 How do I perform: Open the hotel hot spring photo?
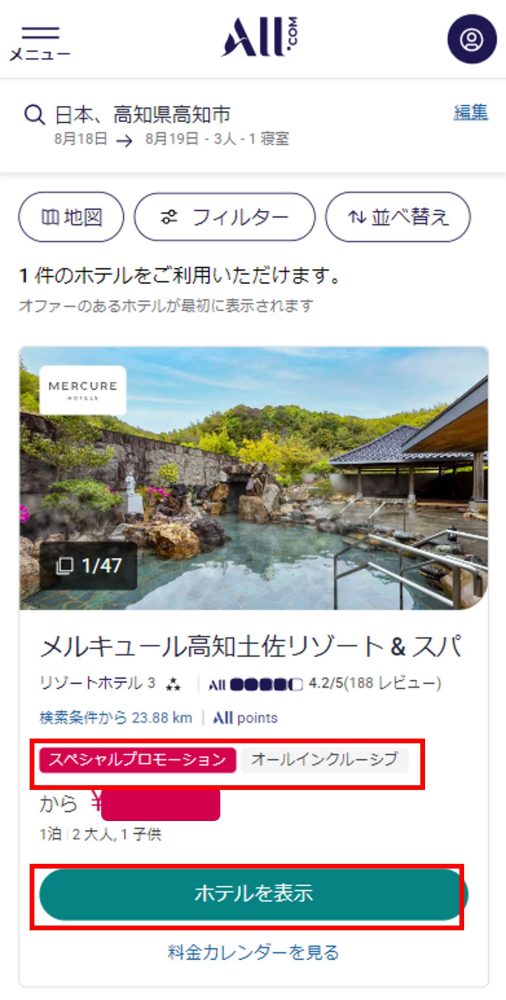[x=254, y=478]
